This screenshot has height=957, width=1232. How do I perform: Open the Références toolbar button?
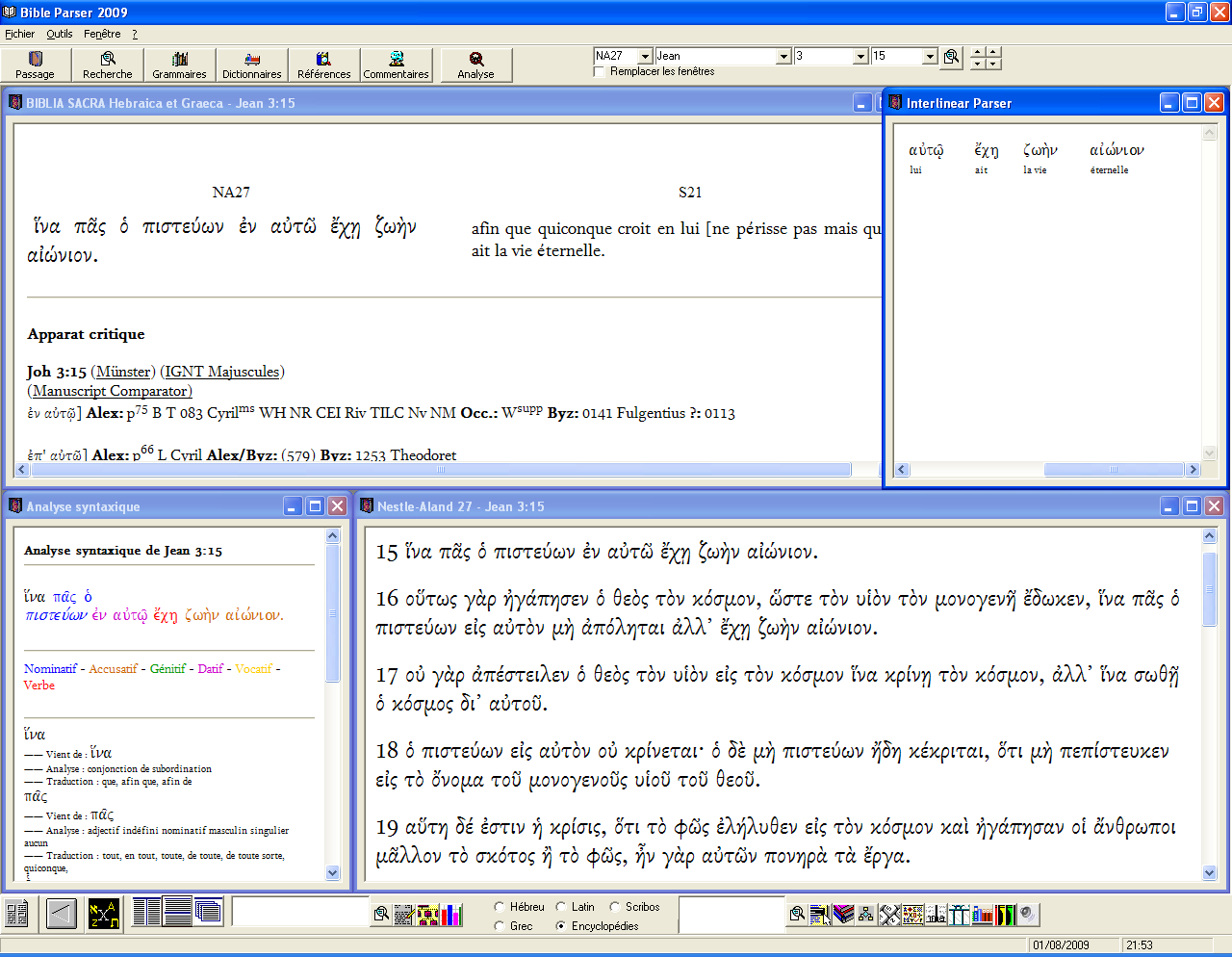(x=324, y=65)
